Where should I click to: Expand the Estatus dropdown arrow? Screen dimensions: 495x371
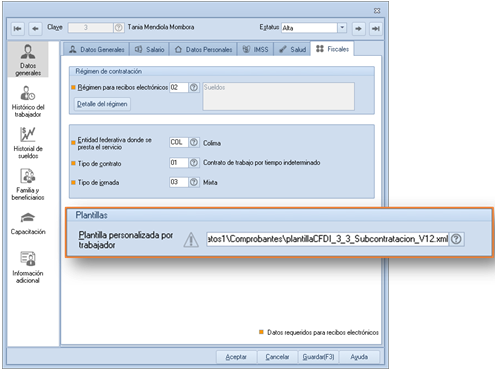pyautogui.click(x=342, y=28)
